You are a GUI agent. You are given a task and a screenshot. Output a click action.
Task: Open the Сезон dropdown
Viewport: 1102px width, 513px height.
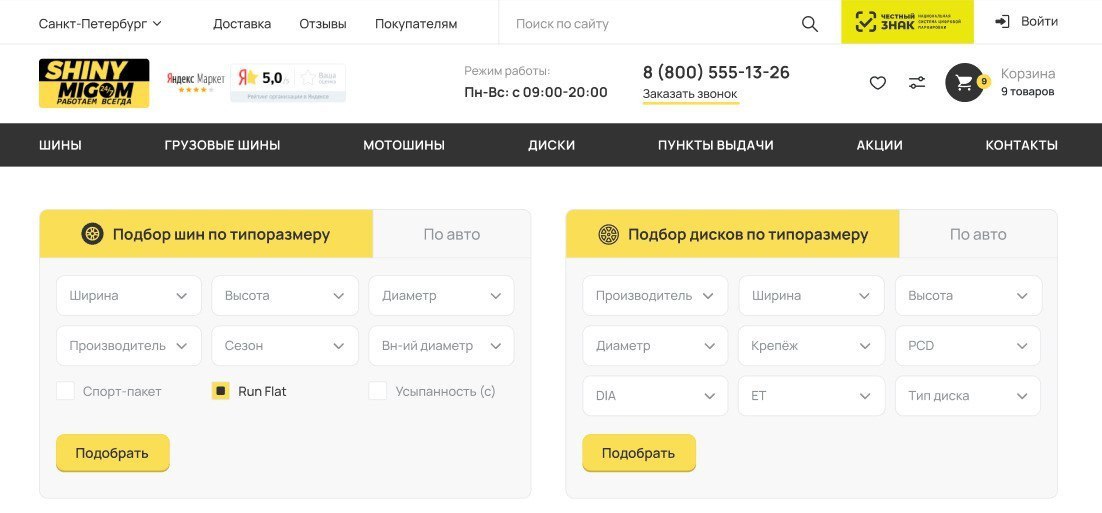285,346
